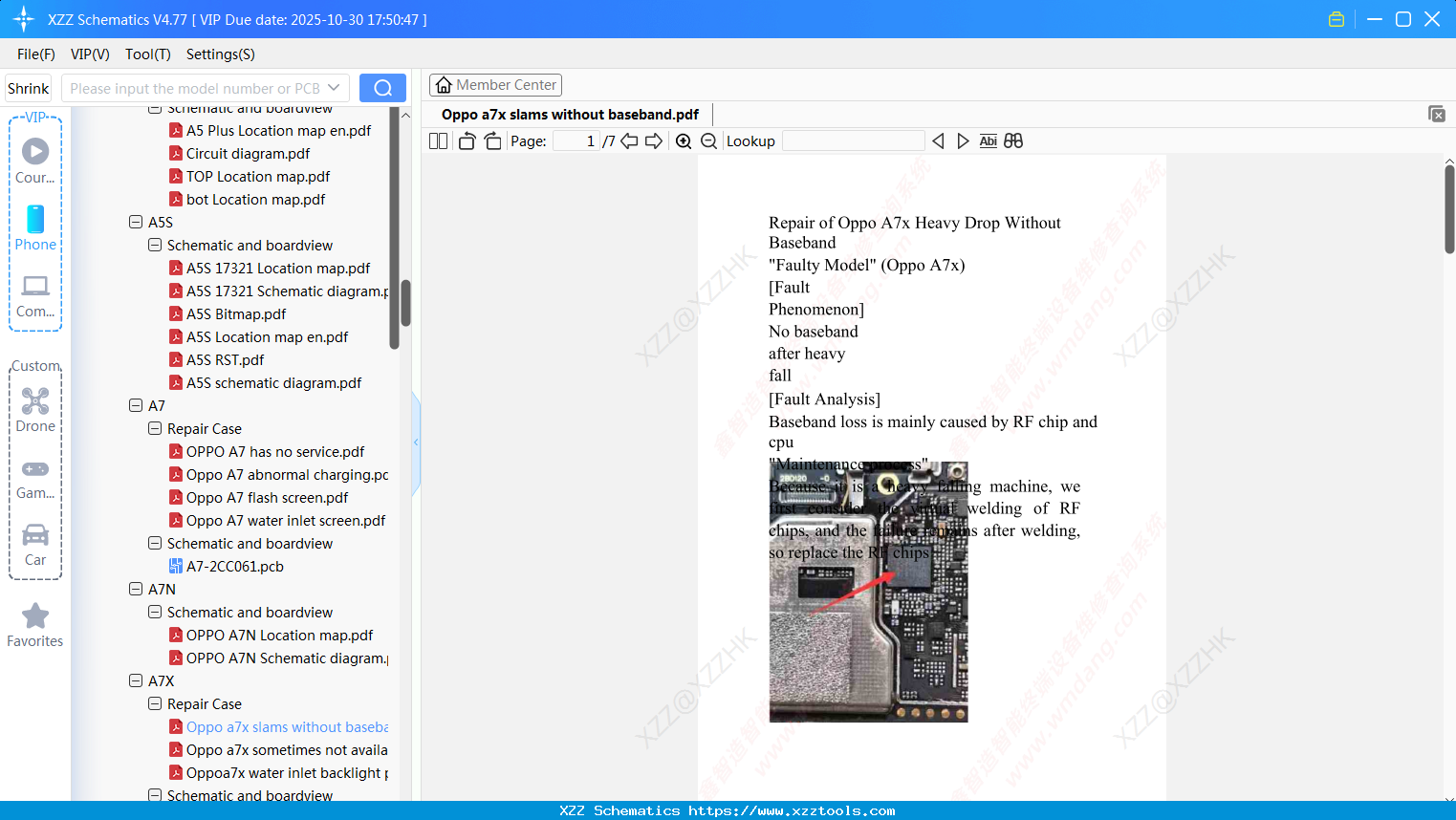Select the Phone category icon

pyautogui.click(x=35, y=228)
